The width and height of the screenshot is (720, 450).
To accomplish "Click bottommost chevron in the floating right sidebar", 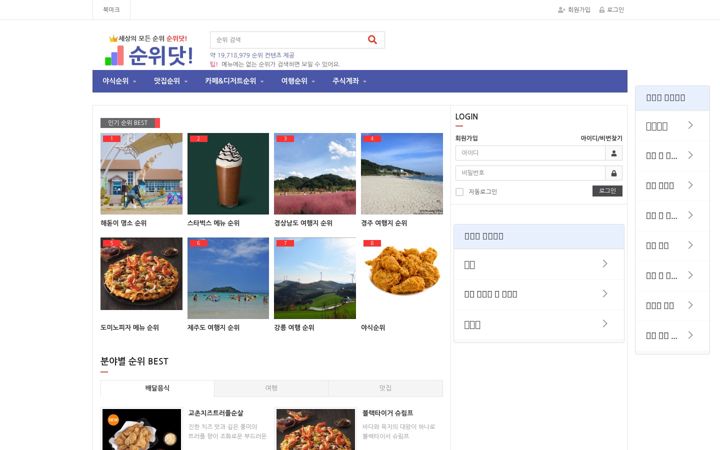I will click(690, 335).
